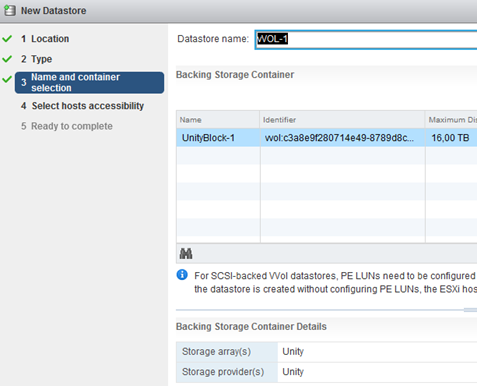Click the Unity value for Storage provider(s)
The width and height of the screenshot is (477, 386).
[x=293, y=372]
